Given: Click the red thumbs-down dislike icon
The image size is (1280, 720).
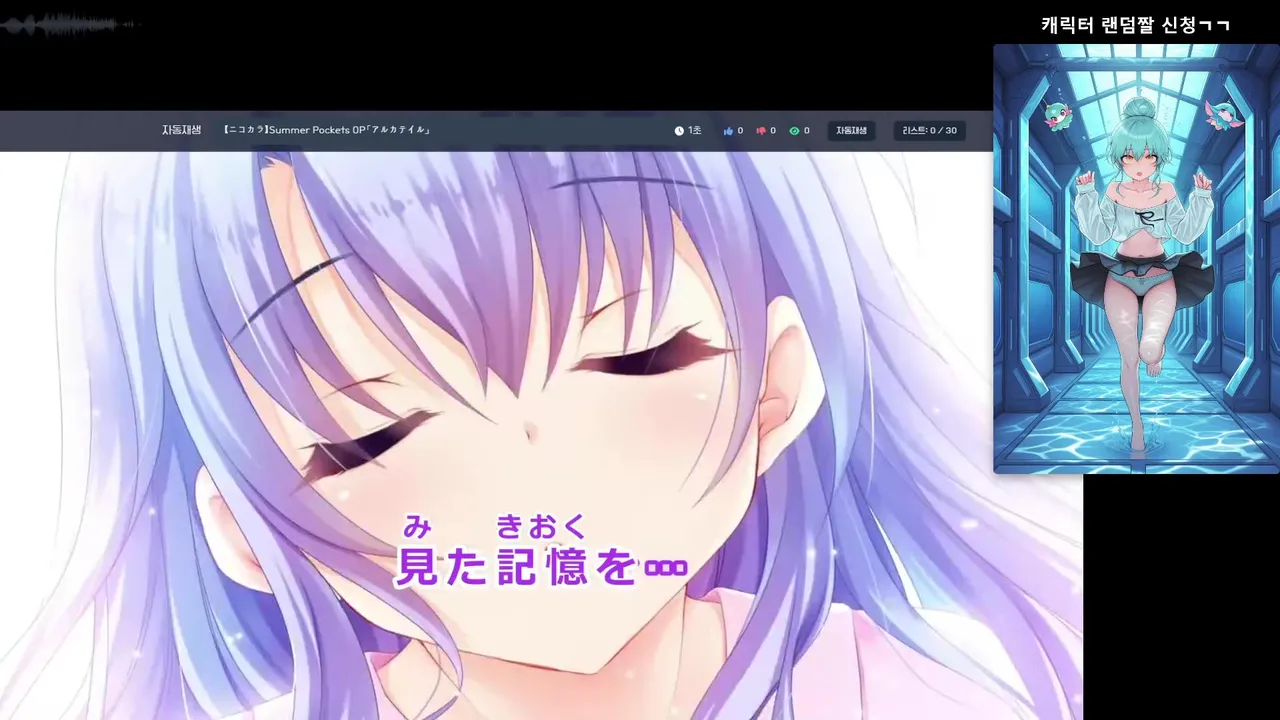Looking at the screenshot, I should [761, 131].
